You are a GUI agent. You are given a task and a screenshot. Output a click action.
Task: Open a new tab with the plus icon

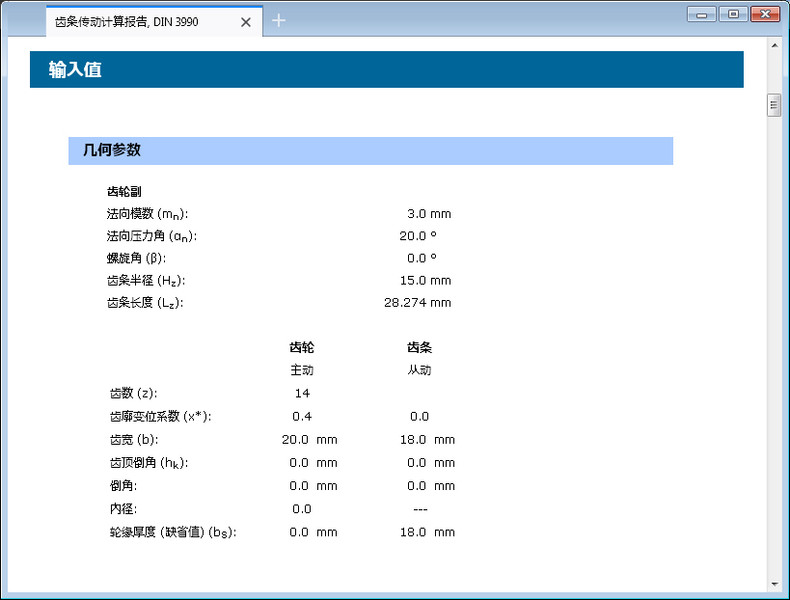coord(279,20)
